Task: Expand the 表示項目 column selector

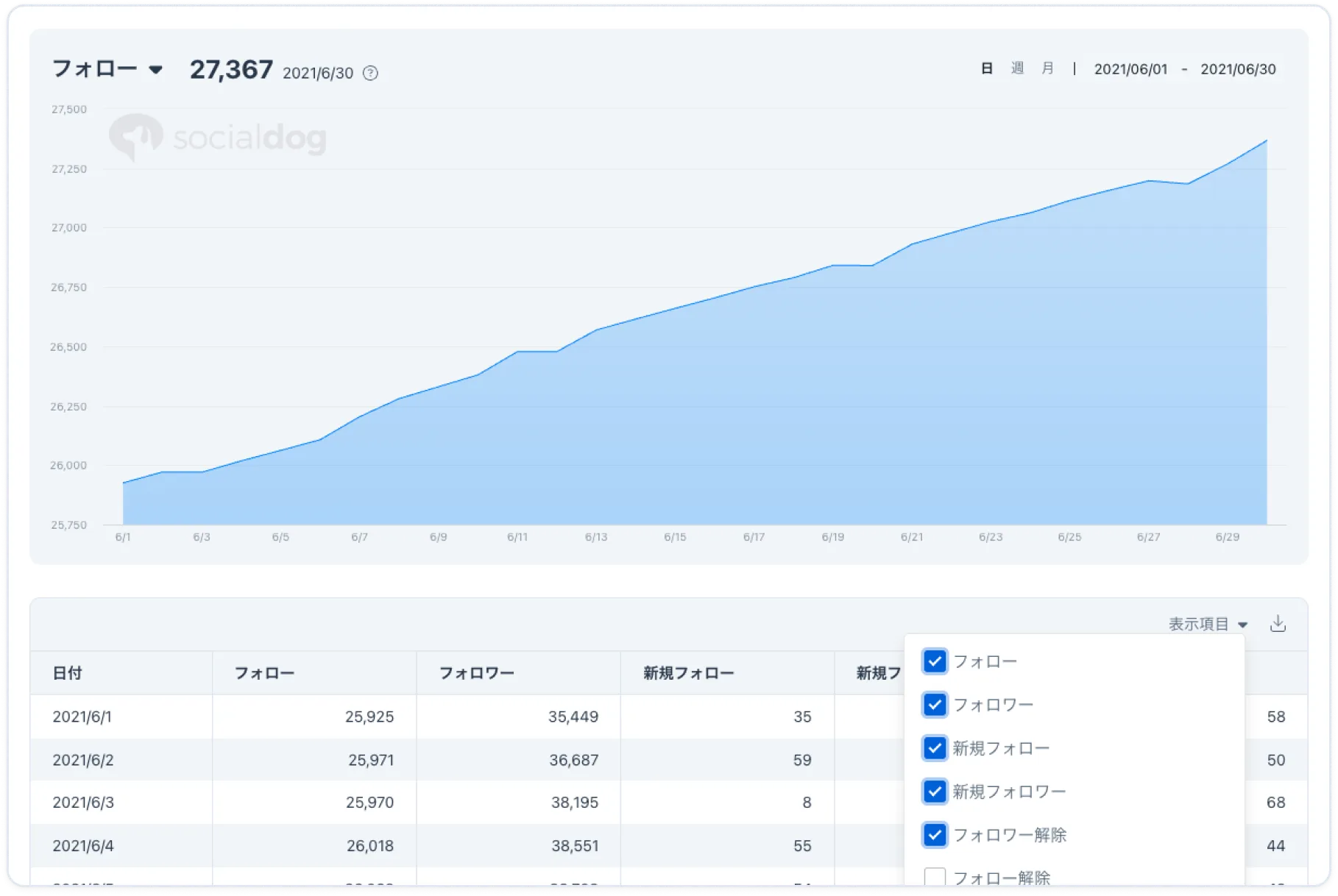Action: pyautogui.click(x=1208, y=624)
